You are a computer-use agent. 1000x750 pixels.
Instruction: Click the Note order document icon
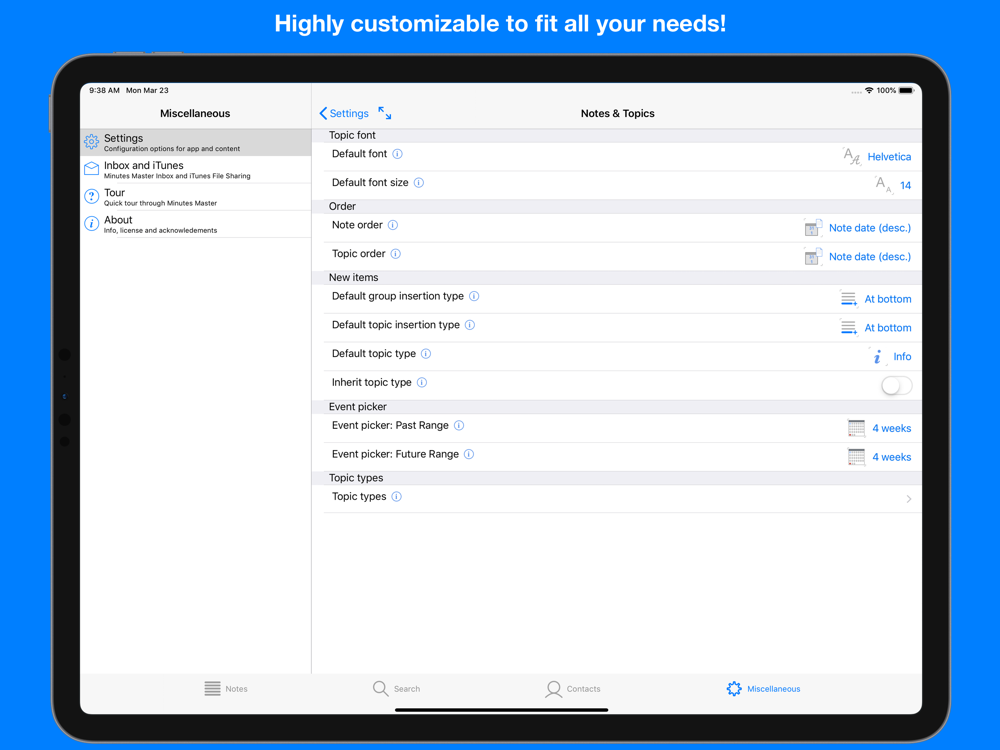coord(813,228)
